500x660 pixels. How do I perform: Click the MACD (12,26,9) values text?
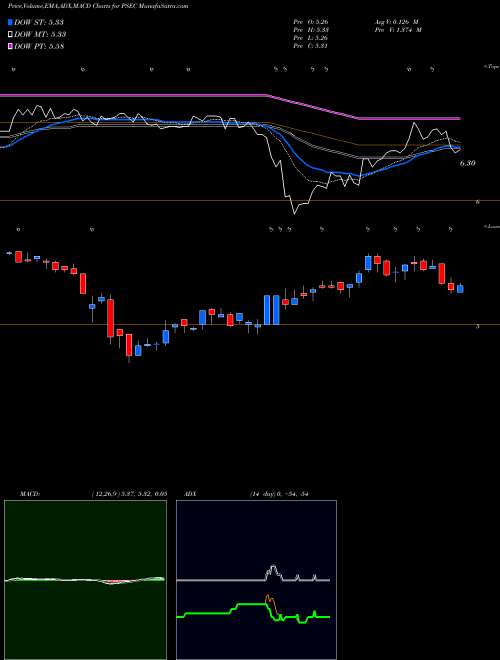tap(129, 494)
